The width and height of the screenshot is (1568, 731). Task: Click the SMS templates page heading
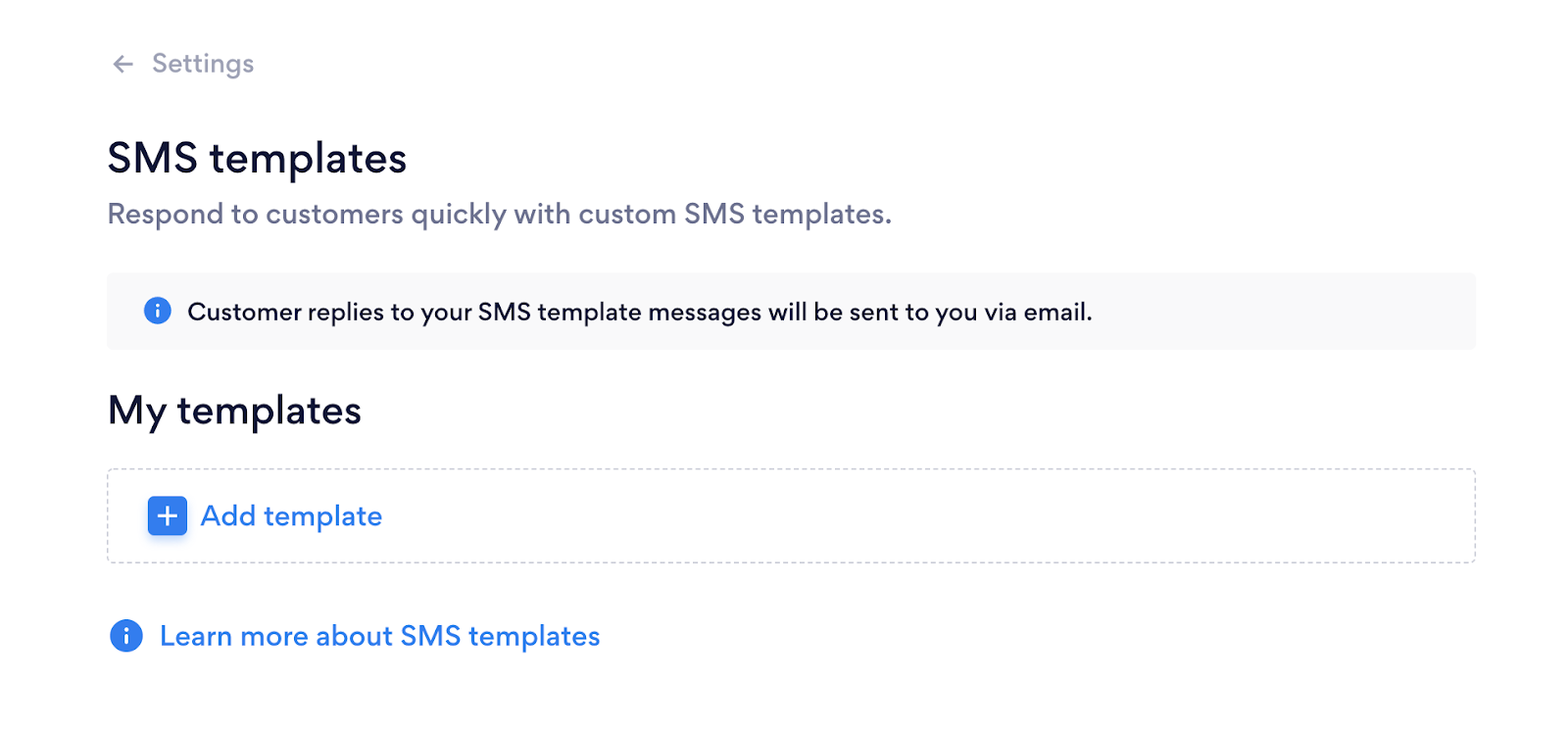click(x=257, y=159)
